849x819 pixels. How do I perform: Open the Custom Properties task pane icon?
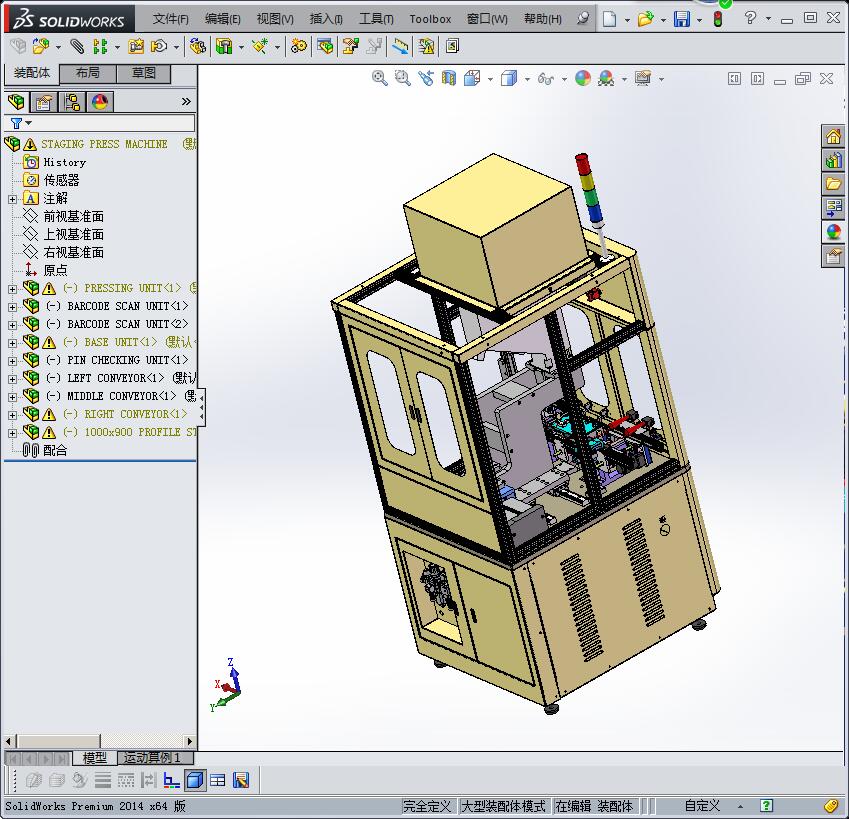(x=833, y=256)
